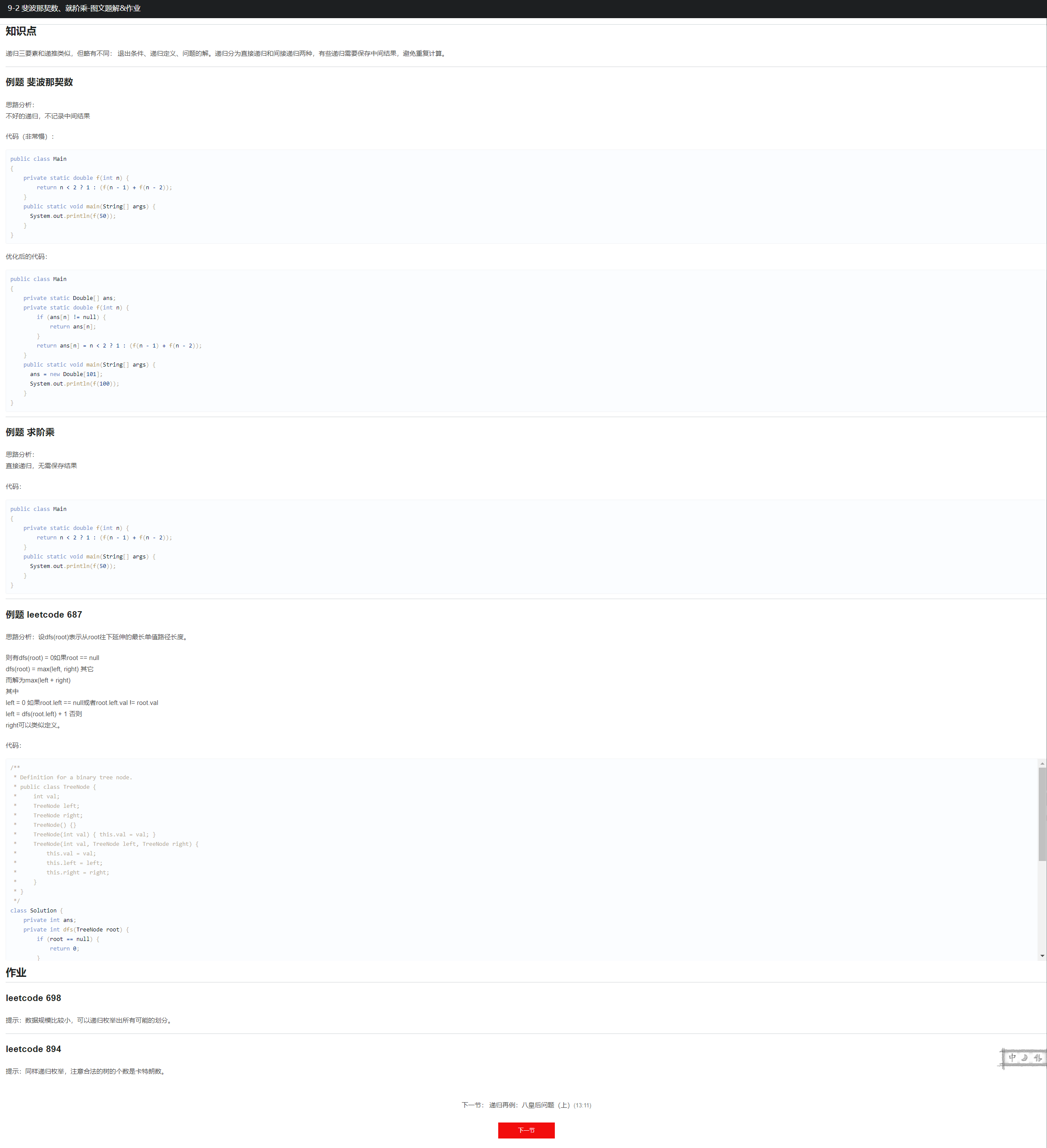
Task: Click the leetcode 894 homework title
Action: pos(34,1049)
